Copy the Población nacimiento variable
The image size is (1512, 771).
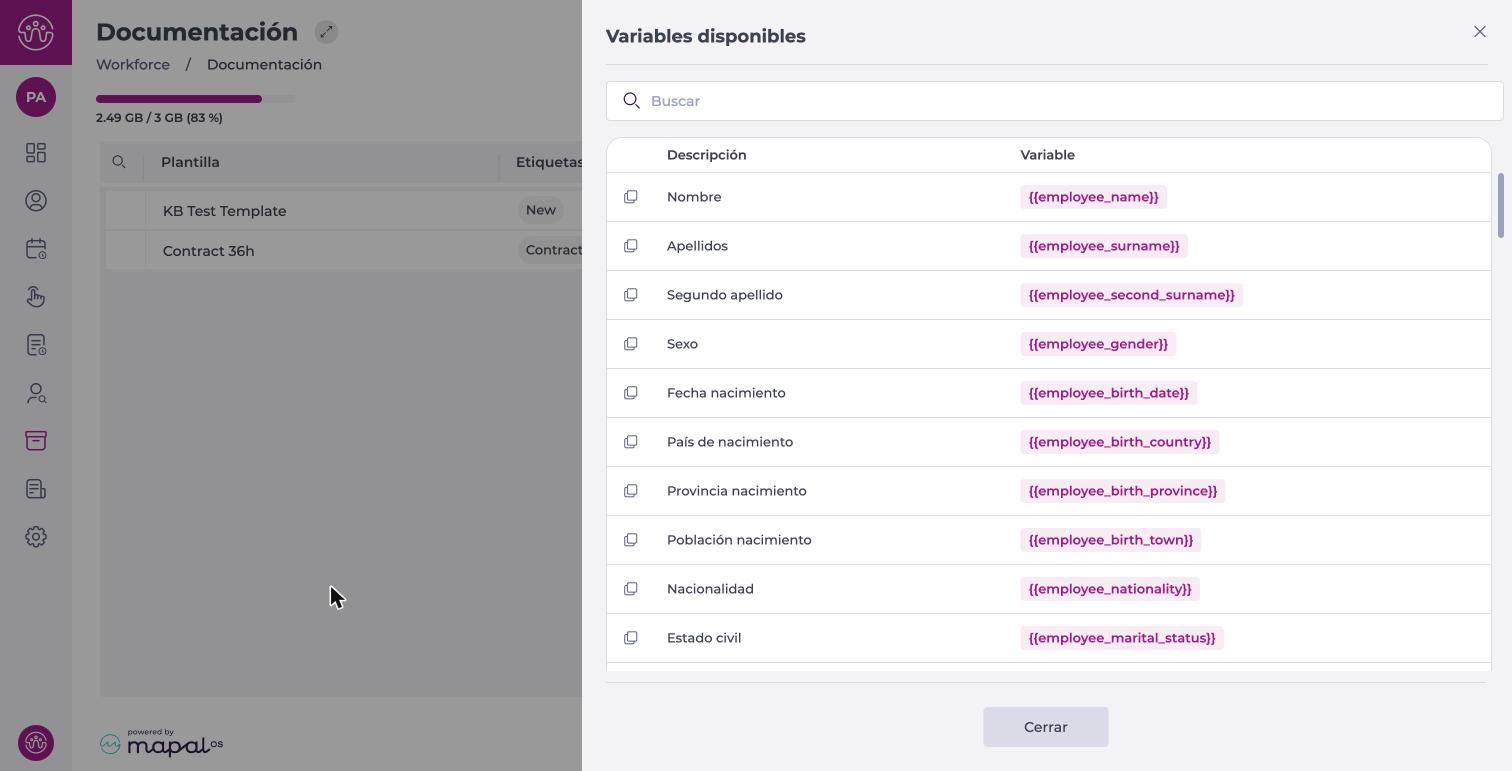pyautogui.click(x=631, y=540)
